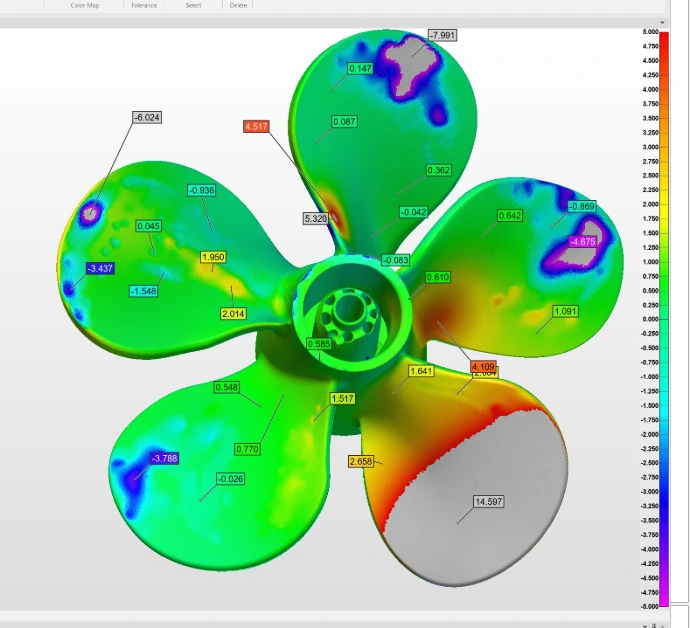Click the Tolerance ribbon group label
The width and height of the screenshot is (690, 628).
click(x=144, y=5)
